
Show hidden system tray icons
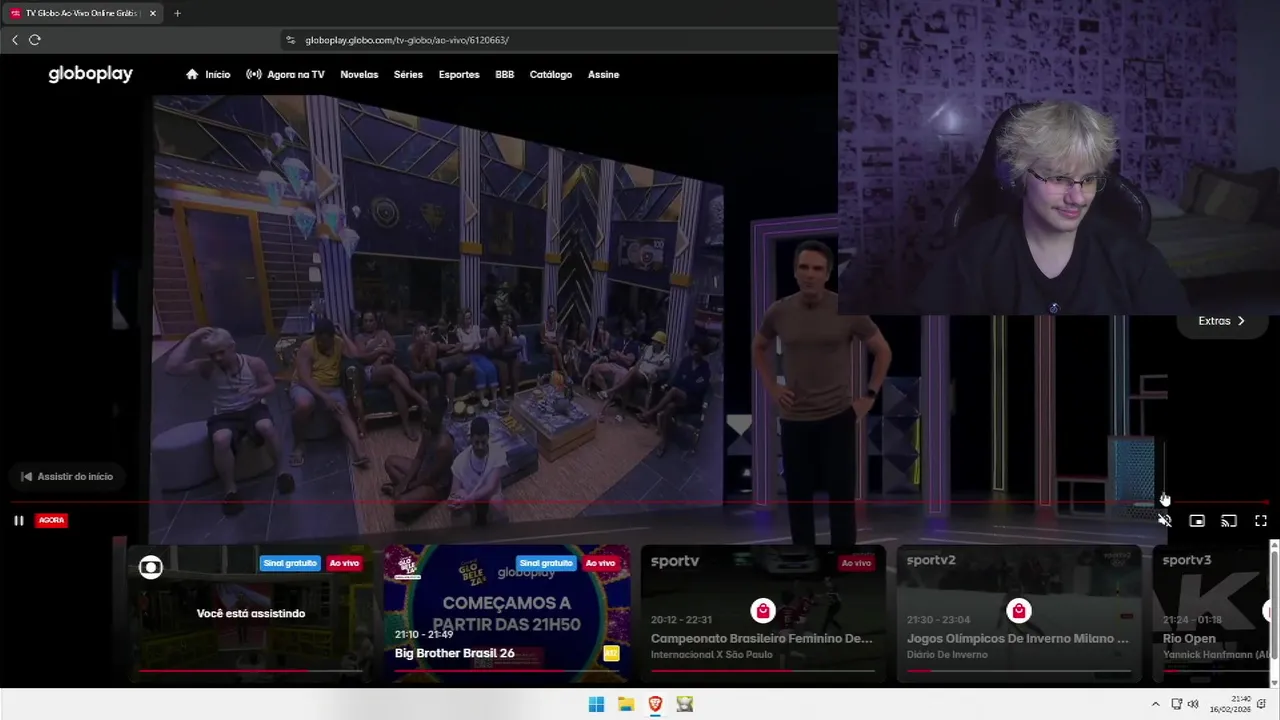click(1156, 704)
